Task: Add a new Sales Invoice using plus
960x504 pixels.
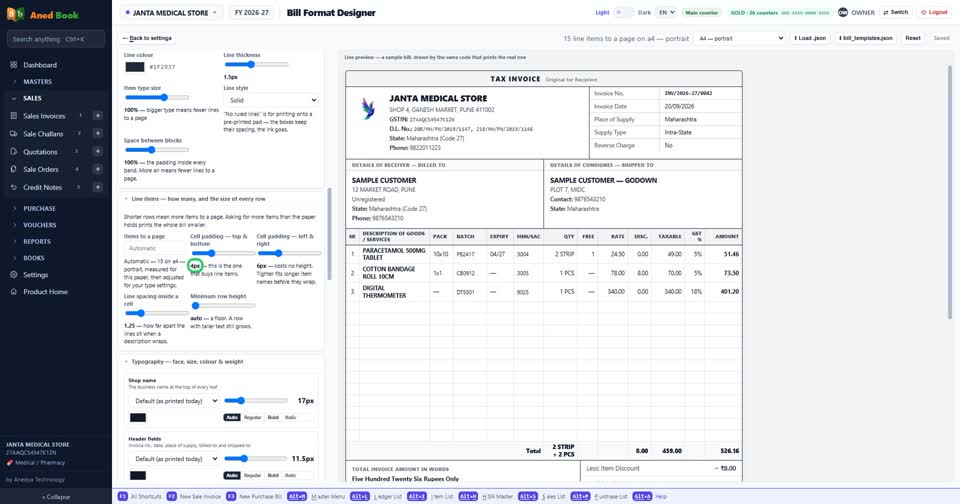Action: point(97,116)
